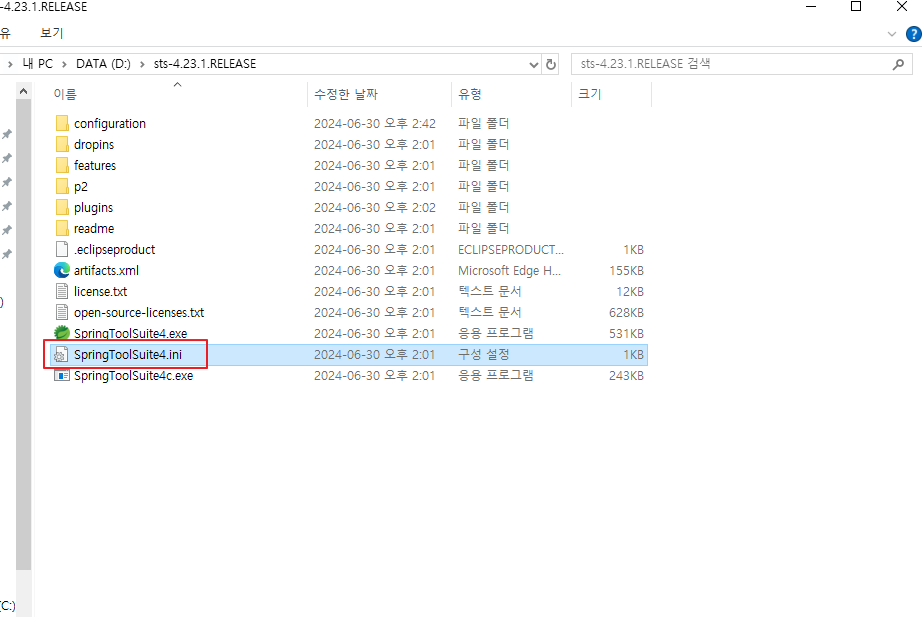Click the SpringToolSuite4.ini gear file icon

coord(61,355)
